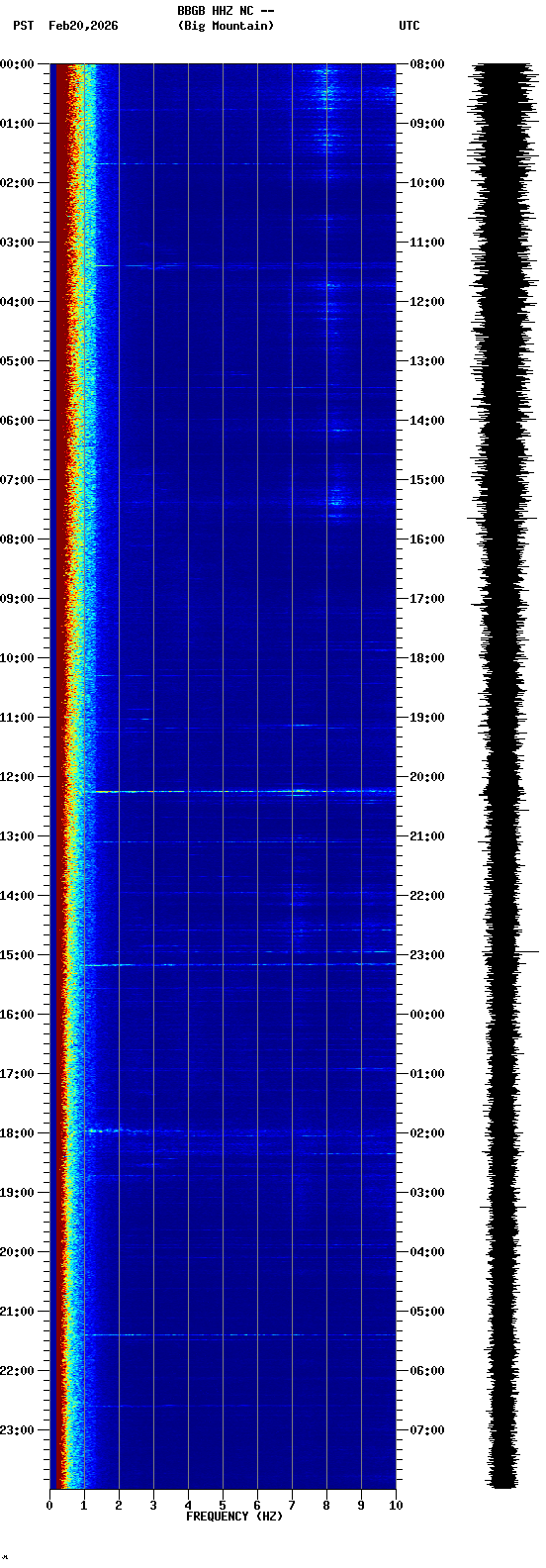Click the 'Feb20,2026' date label
The image size is (546, 1568).
(83, 26)
